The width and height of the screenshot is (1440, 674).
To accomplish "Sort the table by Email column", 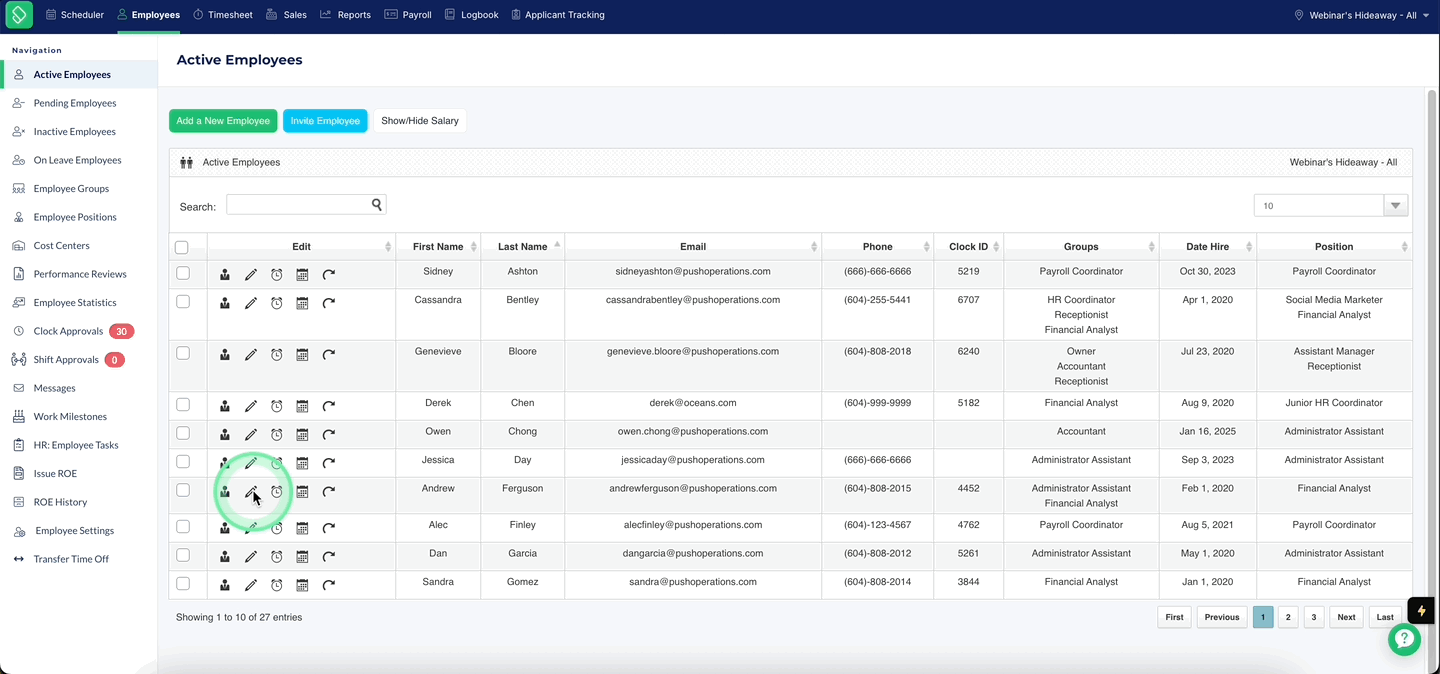I will click(x=693, y=247).
